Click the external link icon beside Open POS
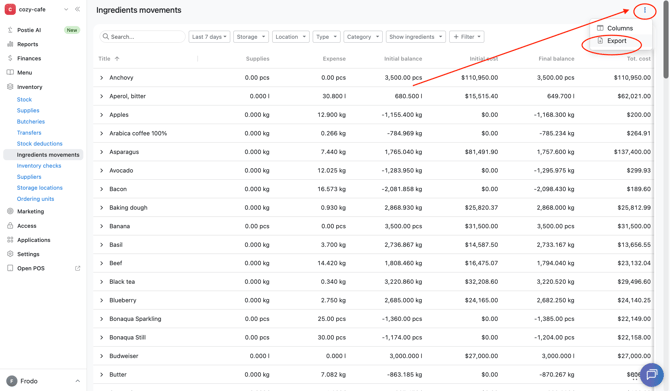Image resolution: width=670 pixels, height=391 pixels. (x=77, y=268)
